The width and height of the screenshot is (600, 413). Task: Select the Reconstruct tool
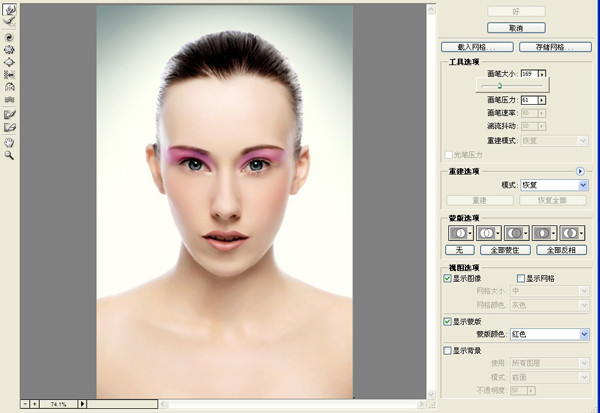pos(9,22)
